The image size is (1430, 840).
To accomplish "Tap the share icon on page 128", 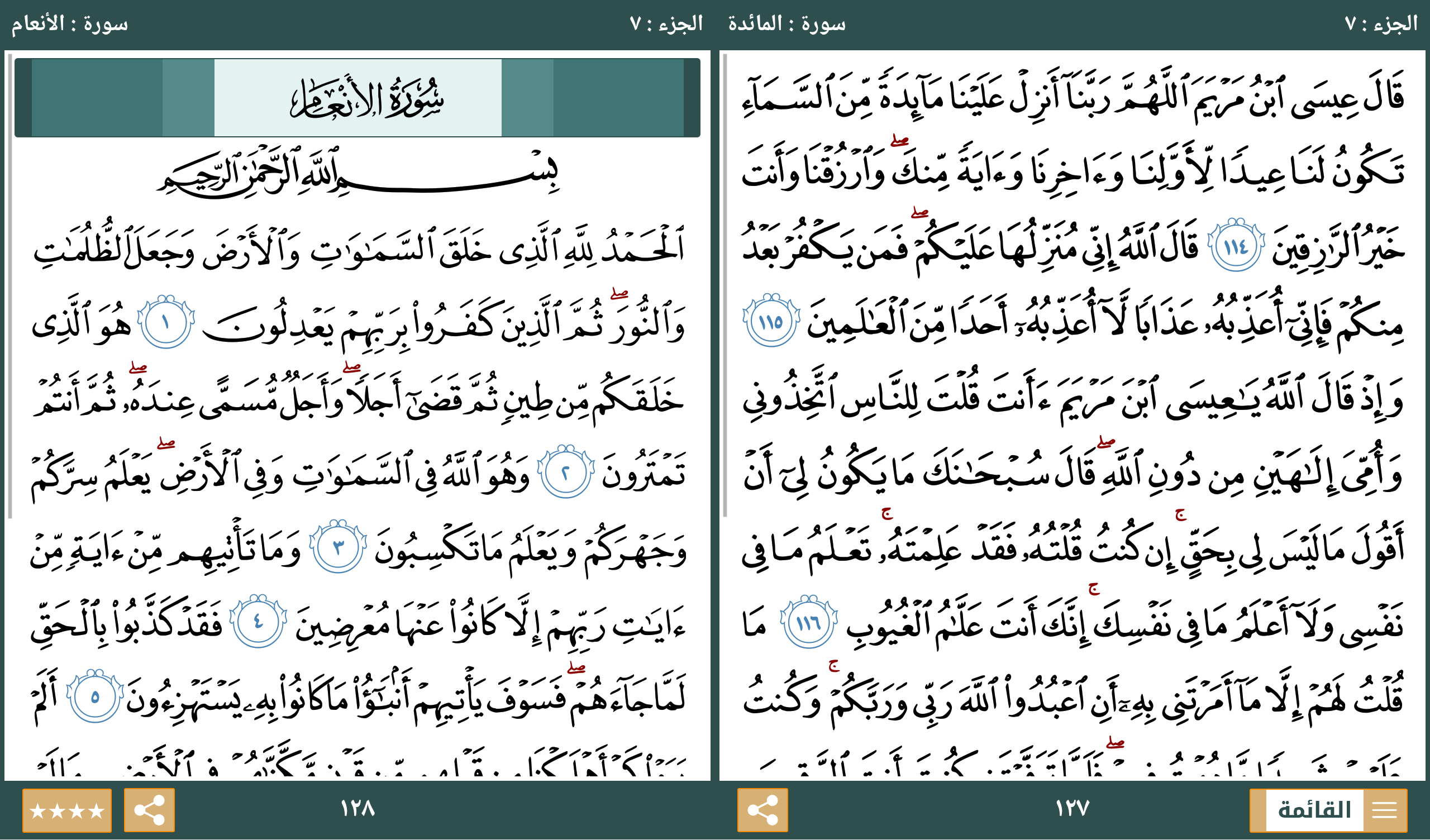I will coord(149,810).
